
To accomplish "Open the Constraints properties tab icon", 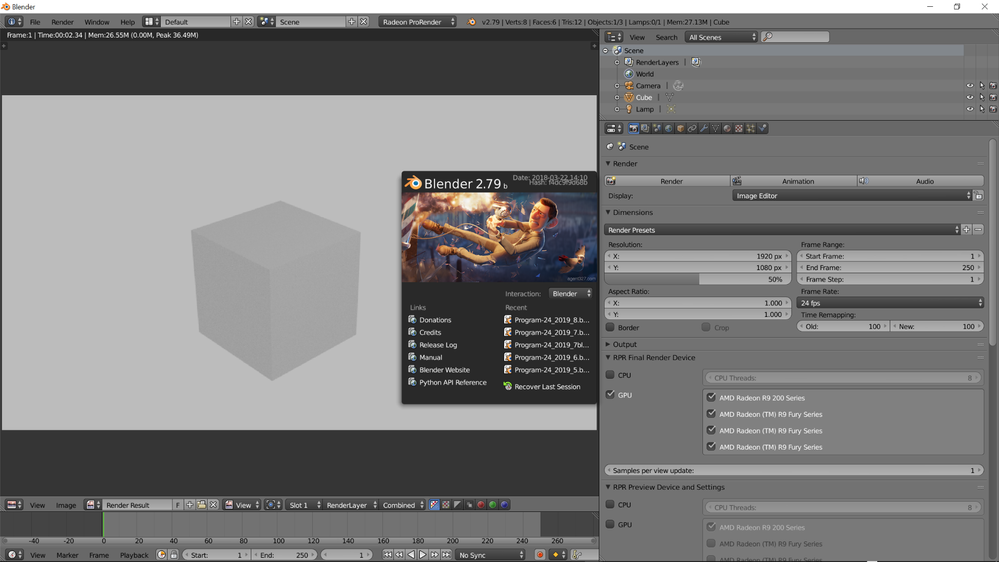I will click(692, 128).
